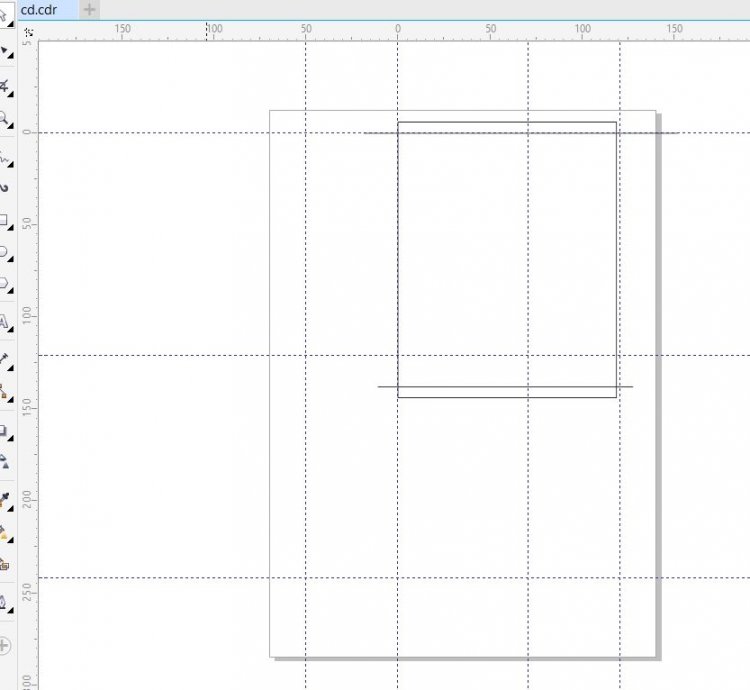
Task: Open a new document with the plus tab
Action: point(89,9)
